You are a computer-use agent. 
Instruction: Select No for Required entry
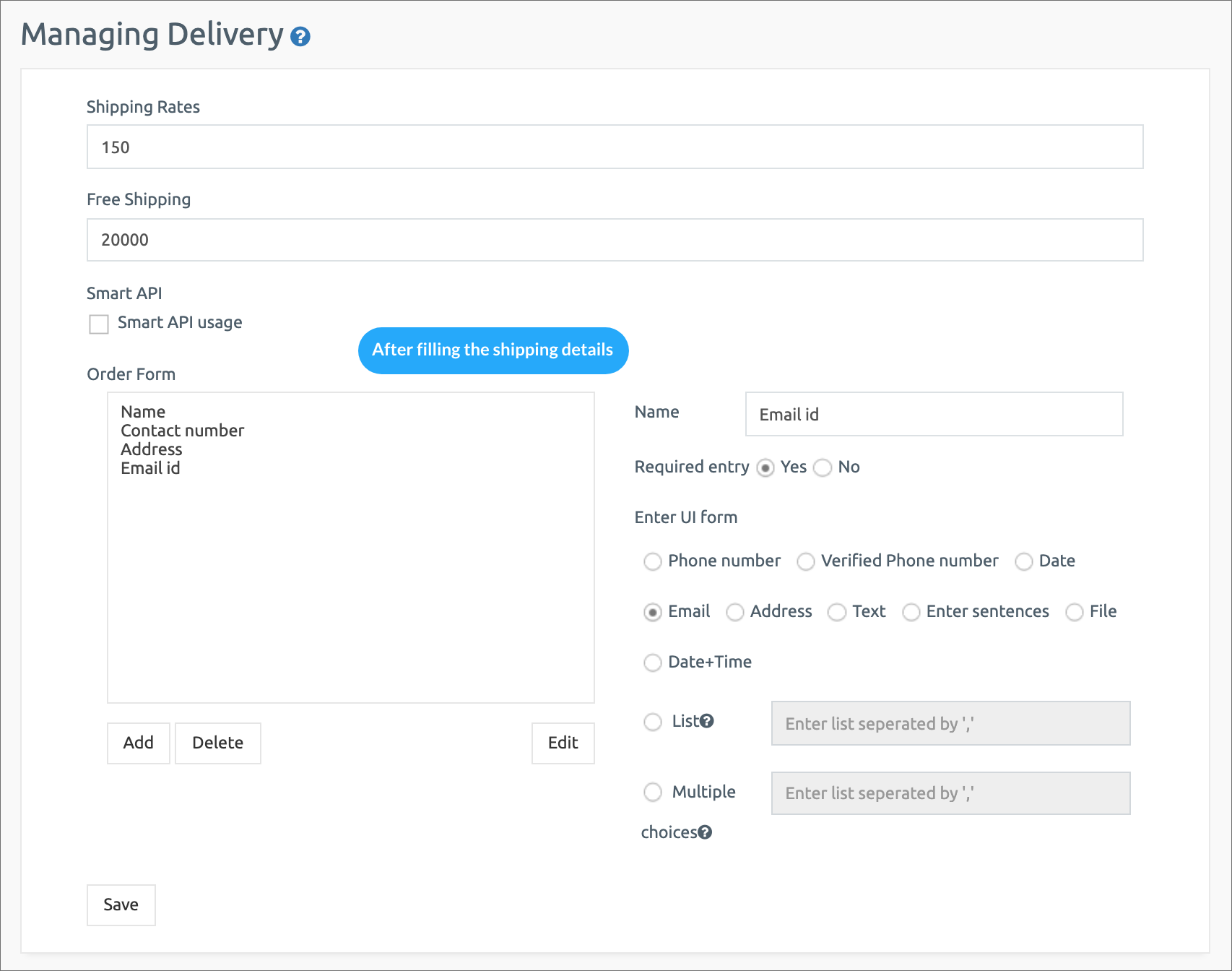click(823, 468)
